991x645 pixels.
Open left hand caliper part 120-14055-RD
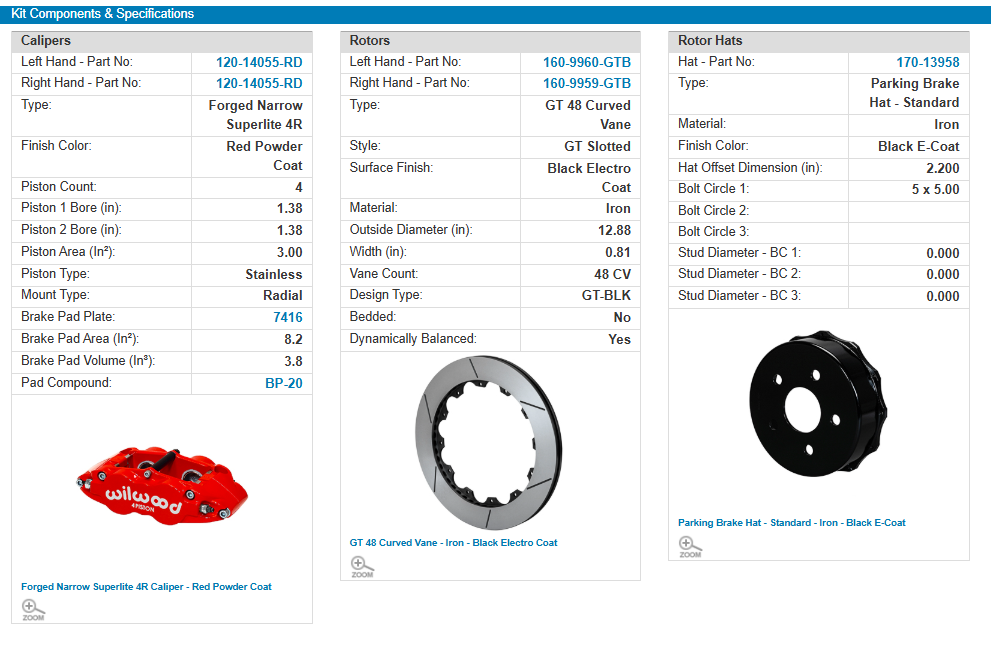click(x=259, y=62)
